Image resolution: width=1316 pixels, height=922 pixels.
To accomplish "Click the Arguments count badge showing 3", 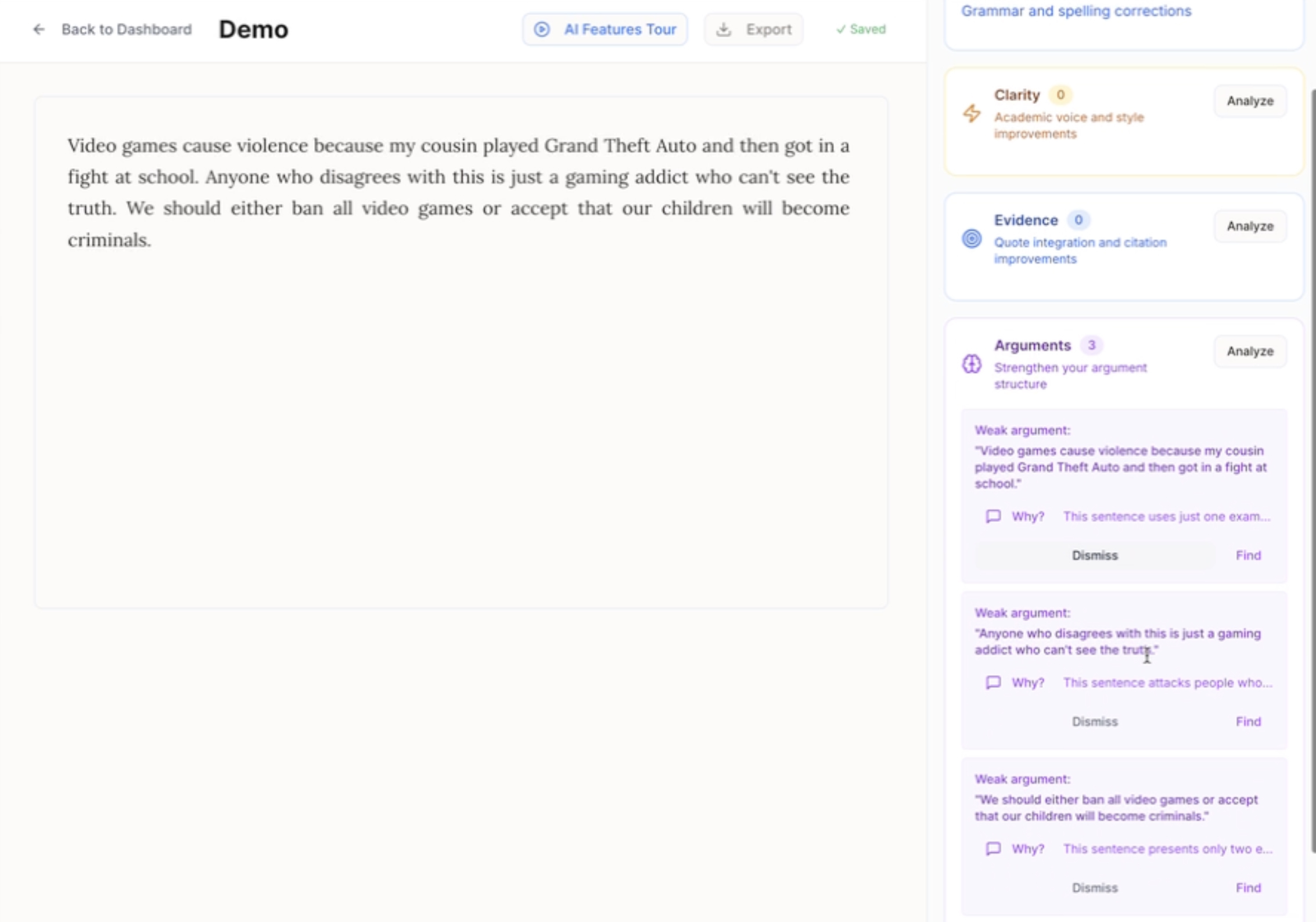I will (x=1092, y=345).
